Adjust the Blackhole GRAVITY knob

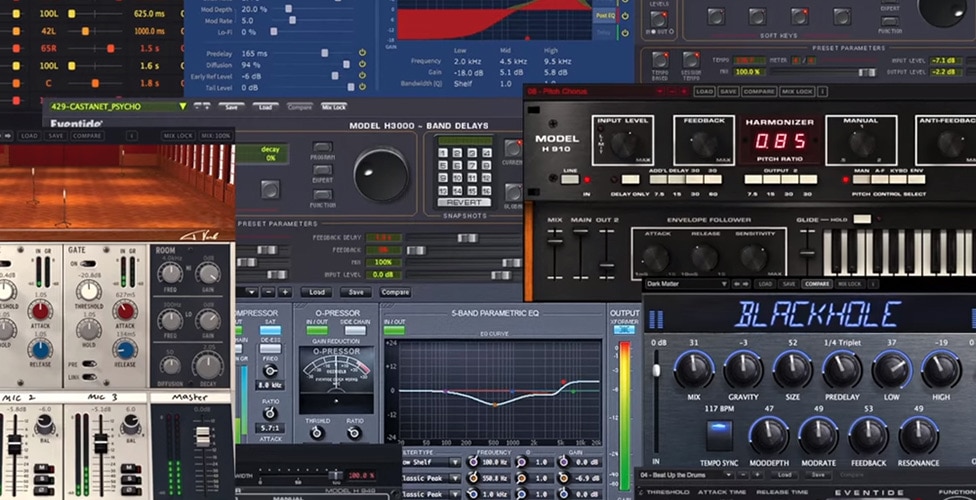coord(743,369)
